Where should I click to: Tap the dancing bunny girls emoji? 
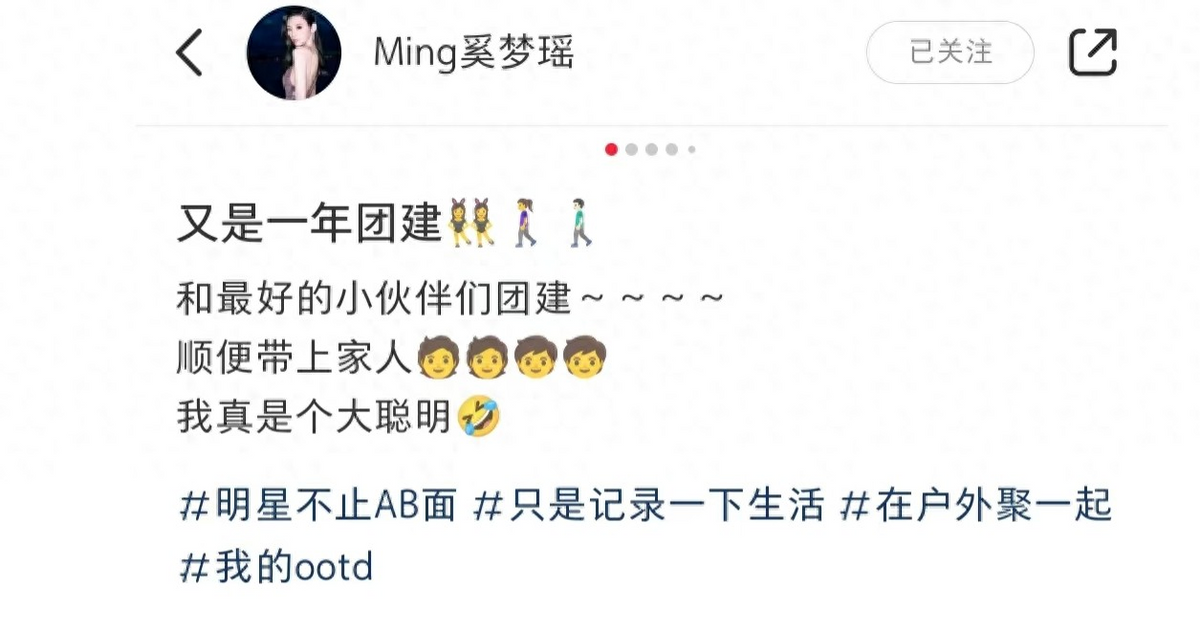(x=471, y=222)
